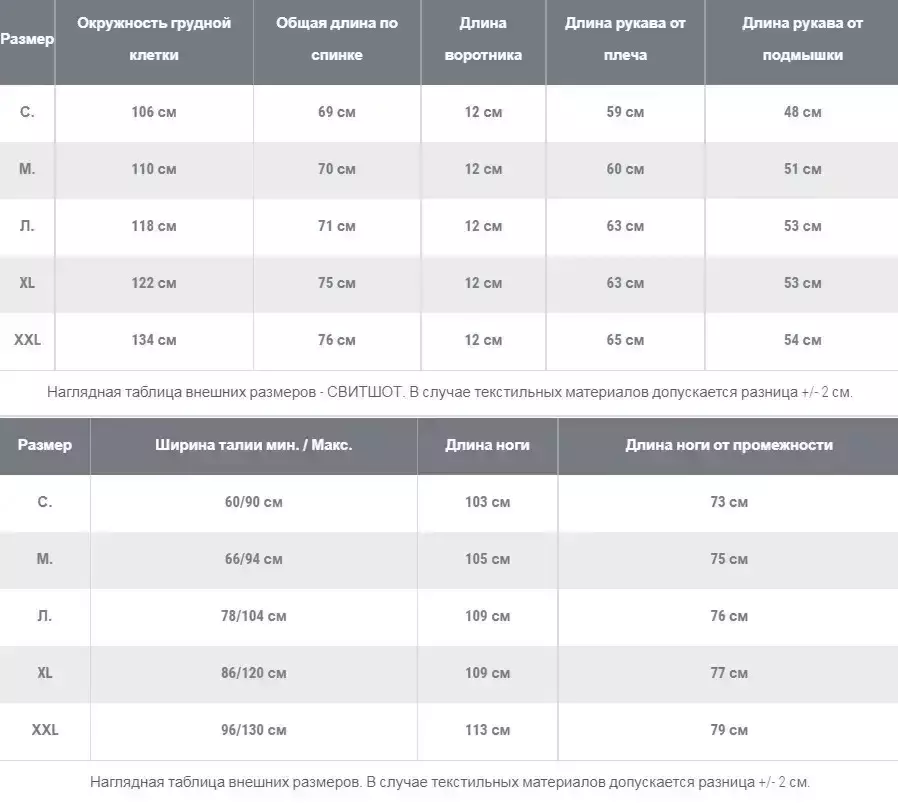Click the "Длина ноги от промежности" header
Viewport: 898px width, 803px height.
(x=729, y=445)
